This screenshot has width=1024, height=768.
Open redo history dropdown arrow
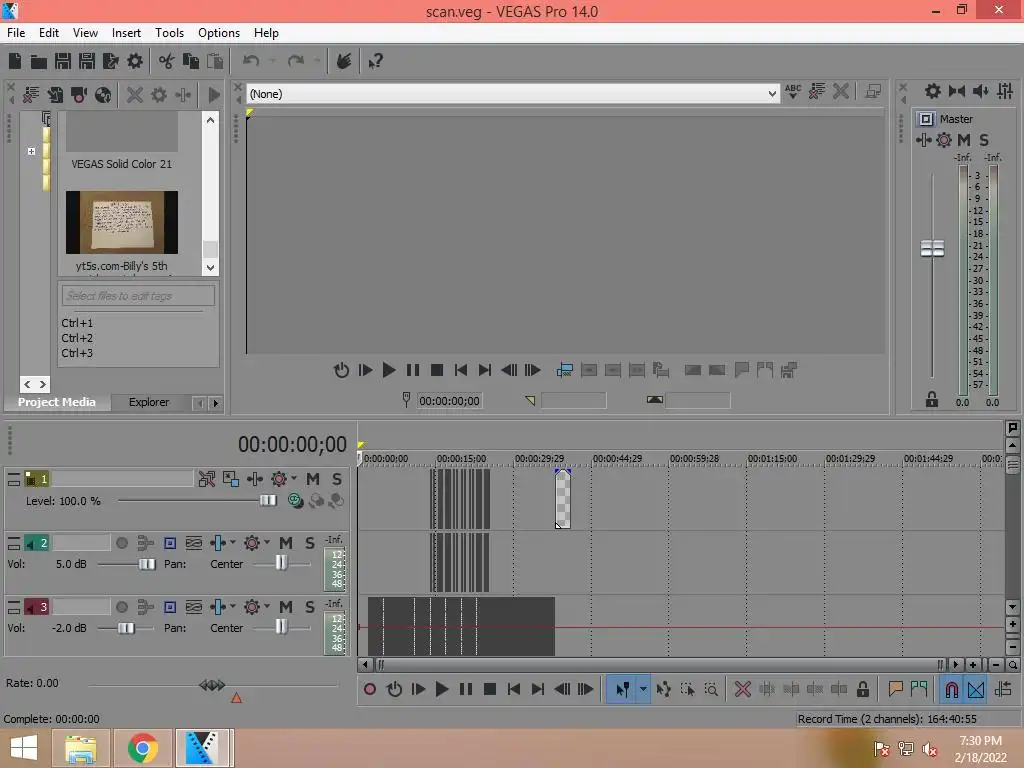click(317, 61)
